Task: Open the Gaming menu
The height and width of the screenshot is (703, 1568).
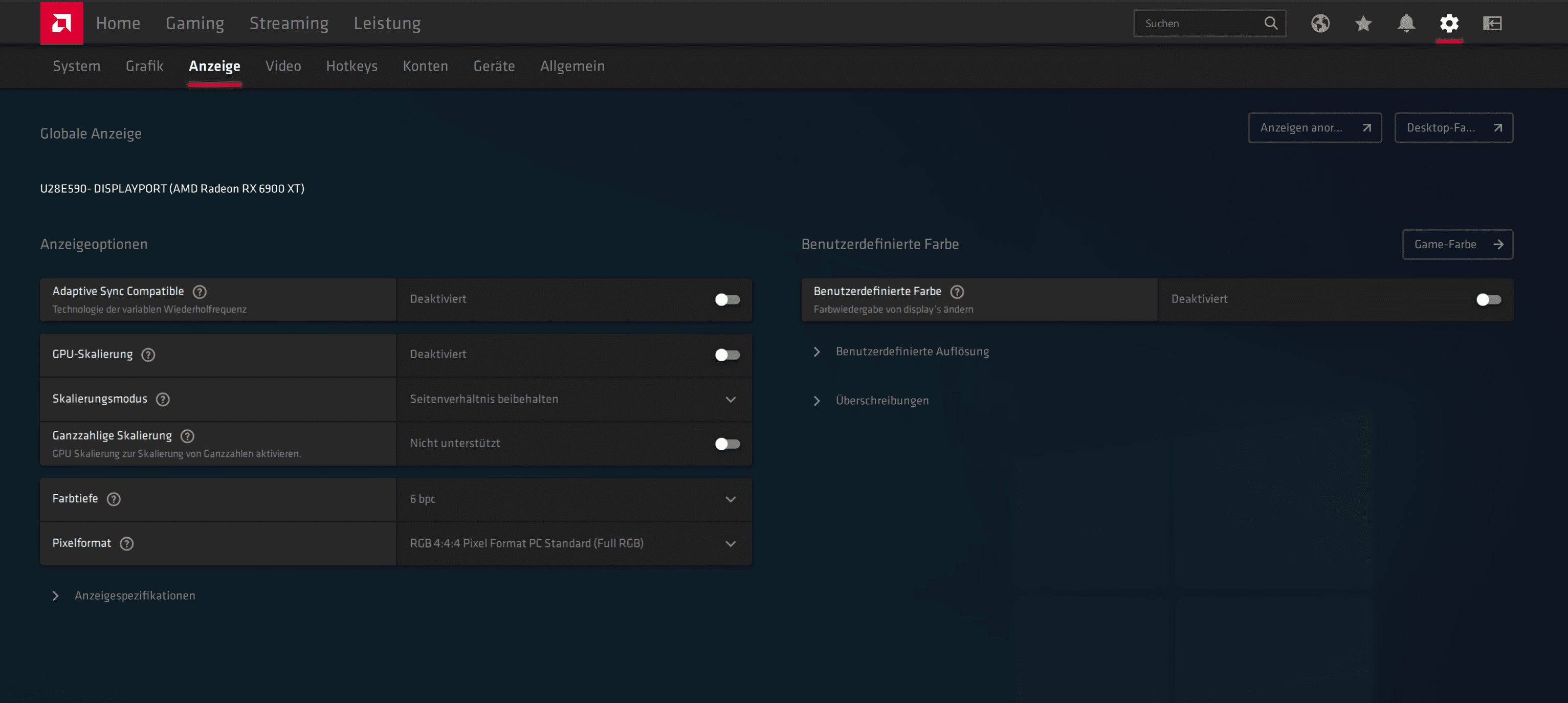Action: [x=195, y=23]
